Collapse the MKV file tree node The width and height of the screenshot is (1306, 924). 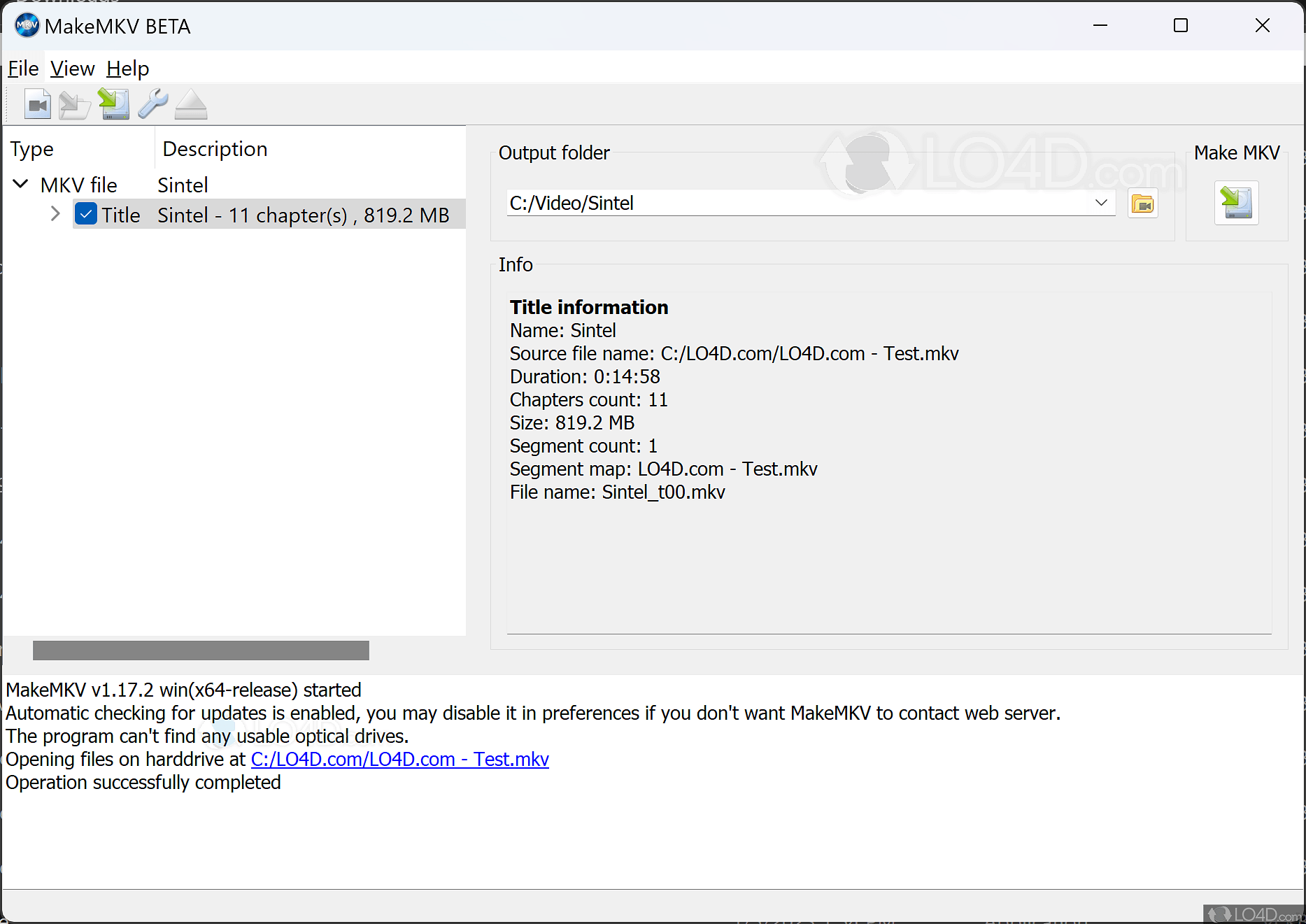pos(21,184)
